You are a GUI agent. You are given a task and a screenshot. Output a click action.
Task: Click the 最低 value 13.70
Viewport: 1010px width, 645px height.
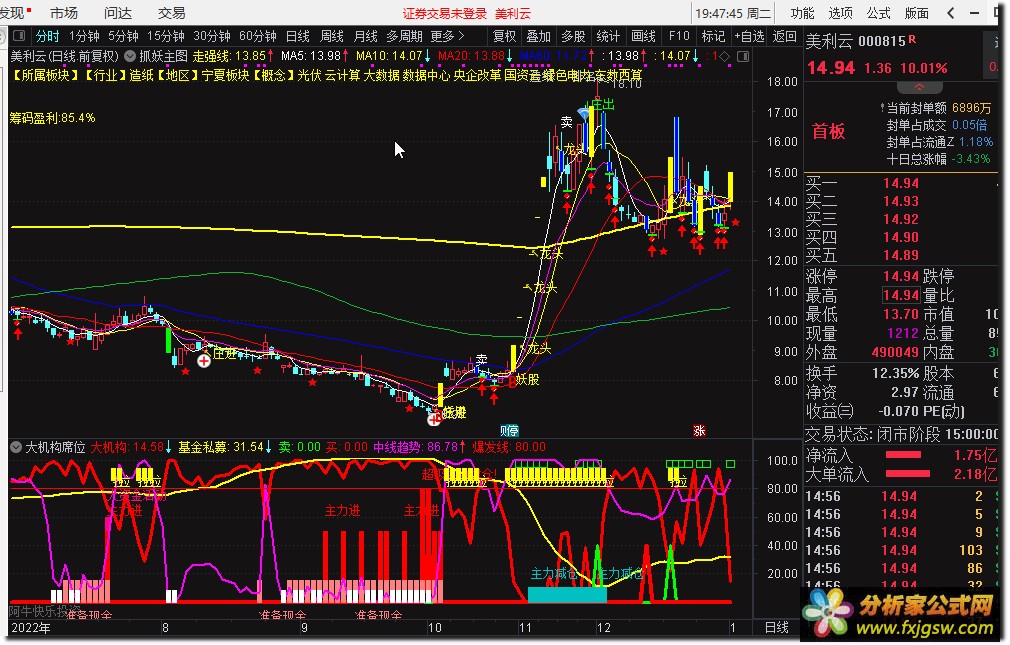(x=900, y=314)
